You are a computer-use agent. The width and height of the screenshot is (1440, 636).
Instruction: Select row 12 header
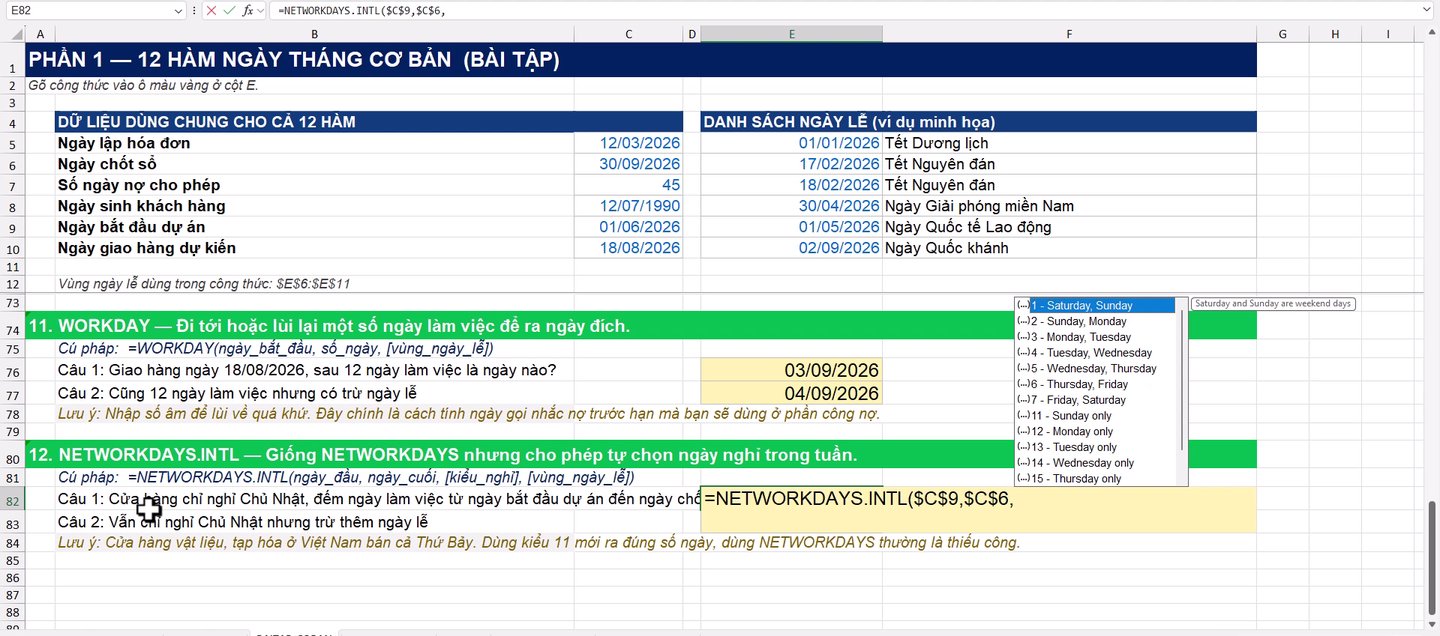[x=13, y=284]
